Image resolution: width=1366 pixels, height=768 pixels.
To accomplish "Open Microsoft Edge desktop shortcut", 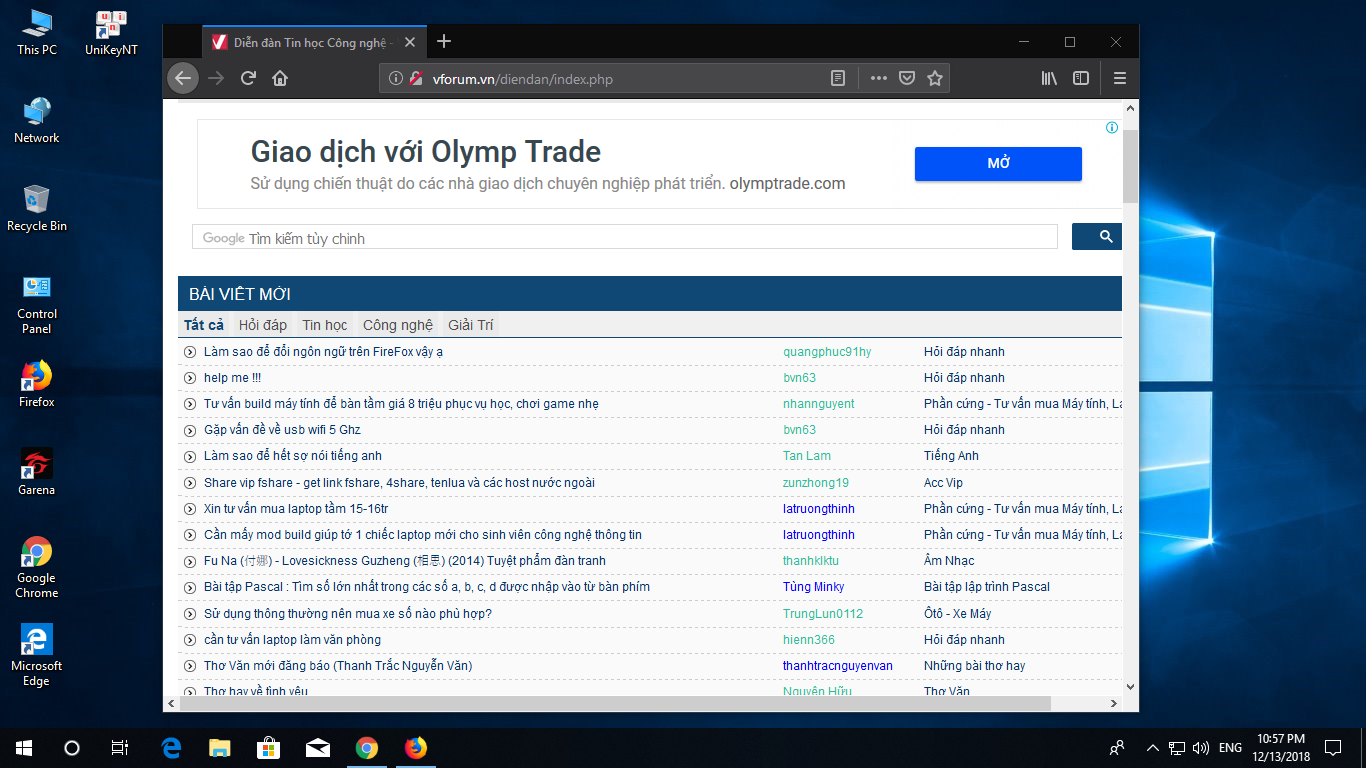I will coord(37,656).
